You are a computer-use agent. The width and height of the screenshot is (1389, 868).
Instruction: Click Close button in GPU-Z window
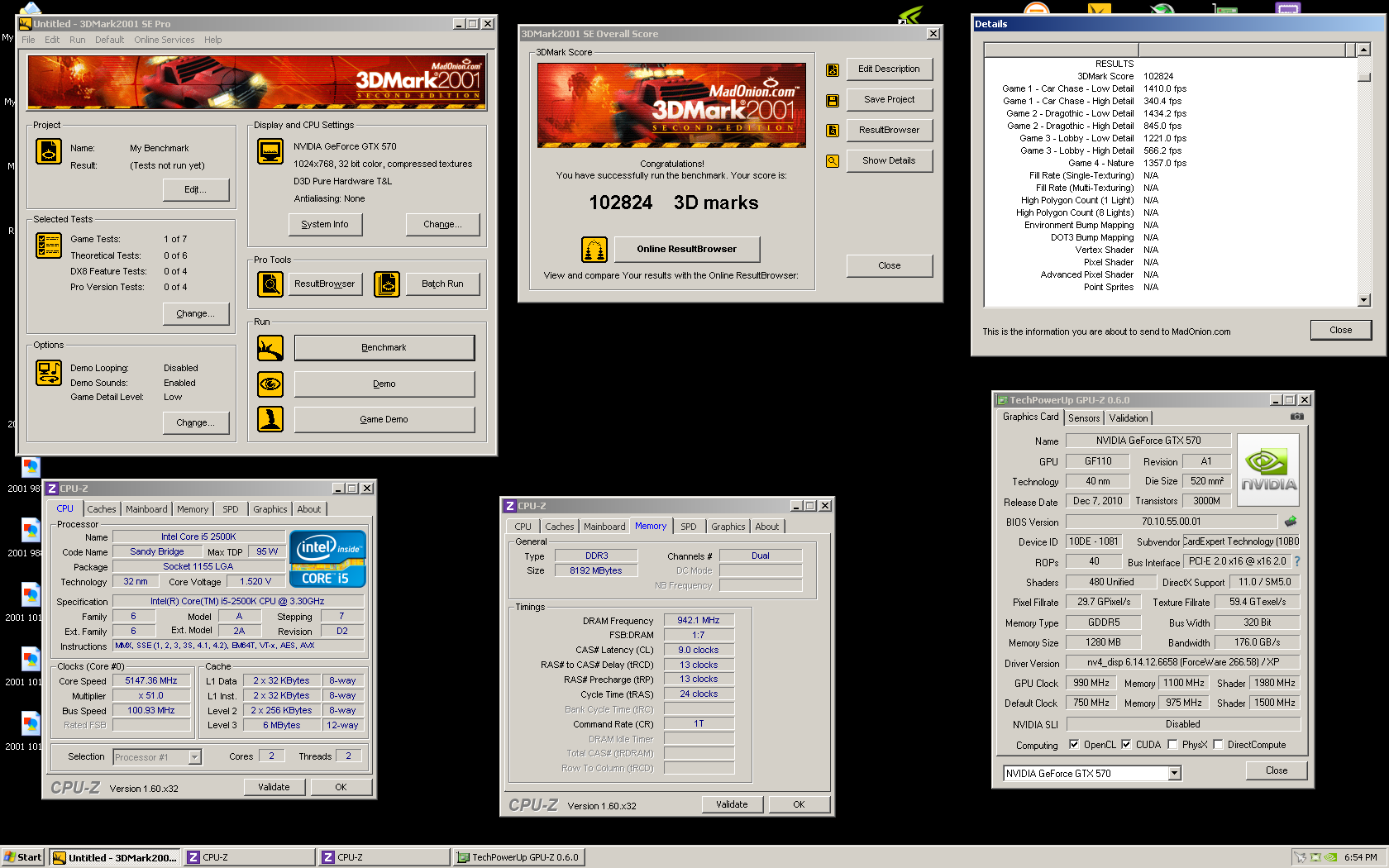(x=1277, y=770)
